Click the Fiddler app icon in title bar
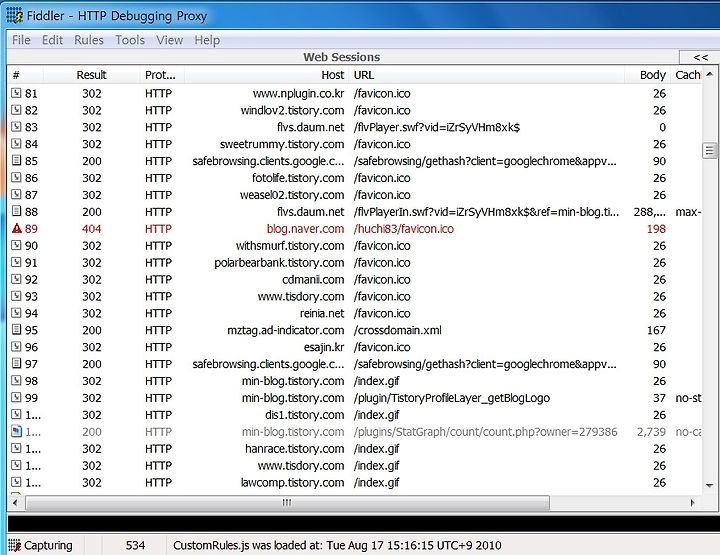The image size is (720, 555). point(14,16)
